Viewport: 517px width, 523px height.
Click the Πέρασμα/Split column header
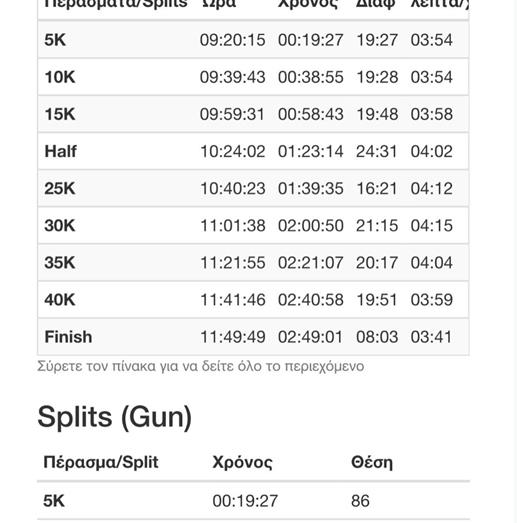101,462
